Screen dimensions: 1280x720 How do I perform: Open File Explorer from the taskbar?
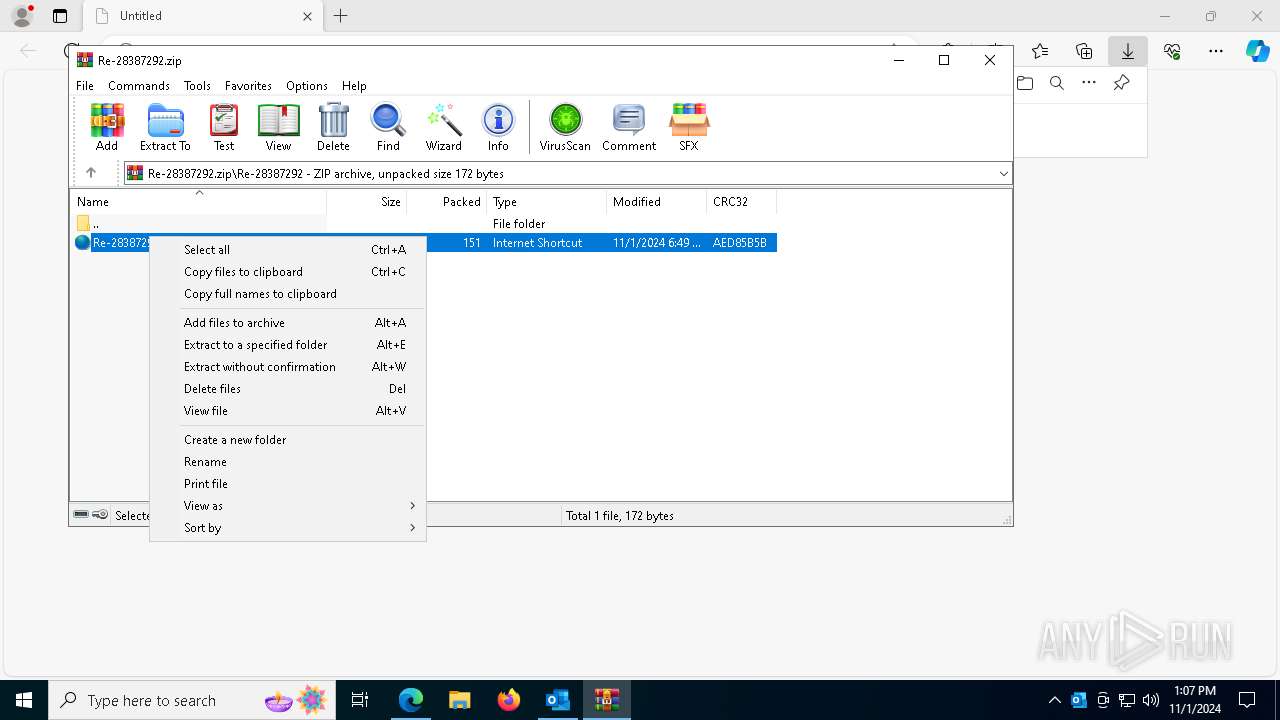(x=459, y=700)
